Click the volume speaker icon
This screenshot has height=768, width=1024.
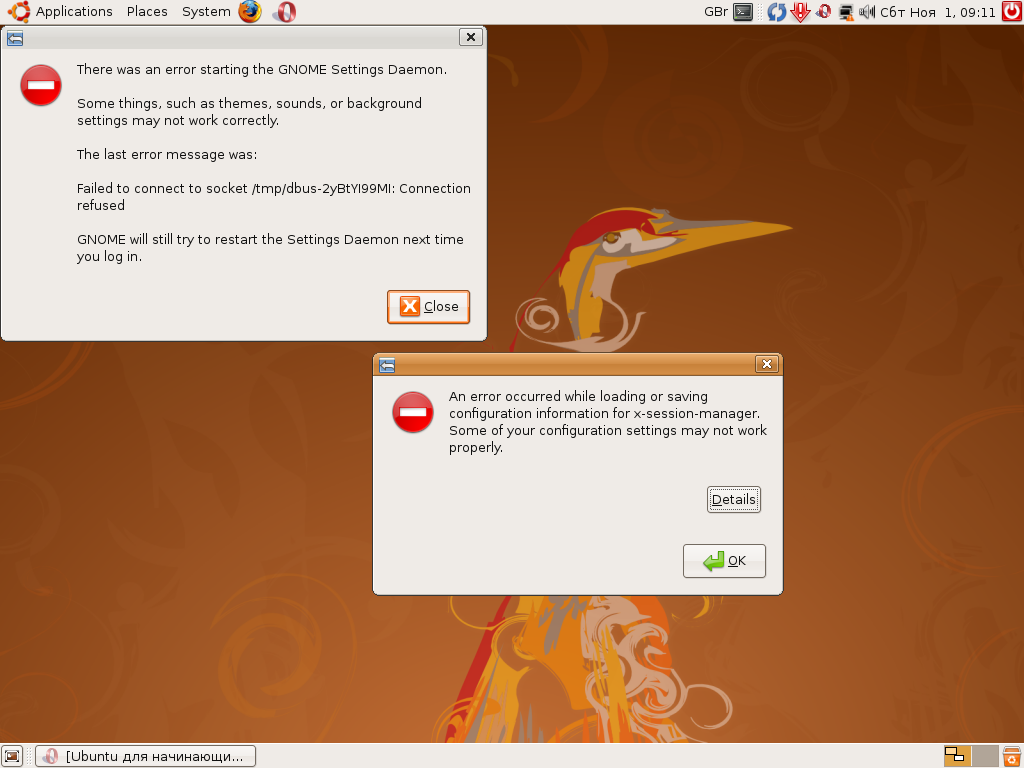[867, 12]
